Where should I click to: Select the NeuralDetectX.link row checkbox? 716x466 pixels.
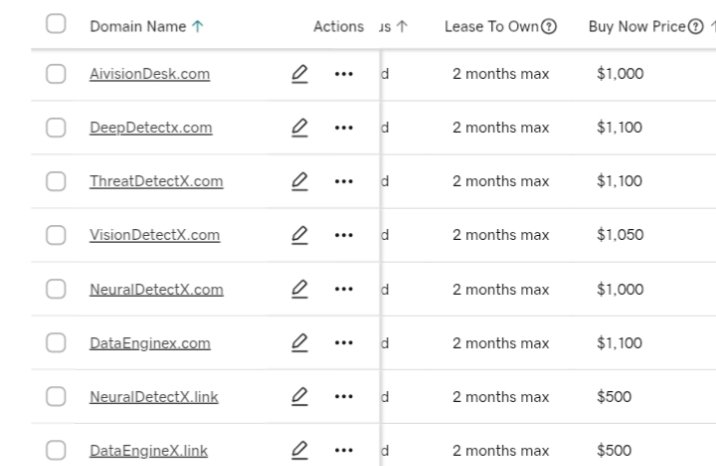coord(56,397)
